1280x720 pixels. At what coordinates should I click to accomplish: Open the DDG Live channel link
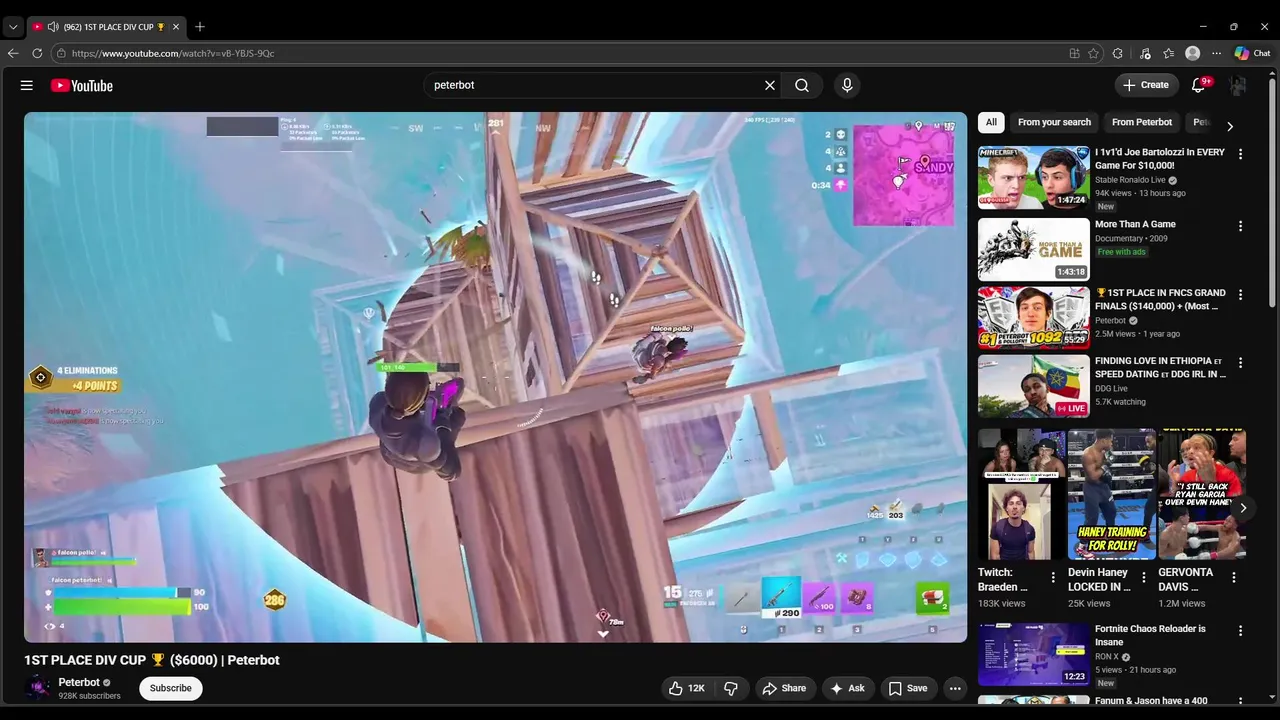(x=1111, y=388)
